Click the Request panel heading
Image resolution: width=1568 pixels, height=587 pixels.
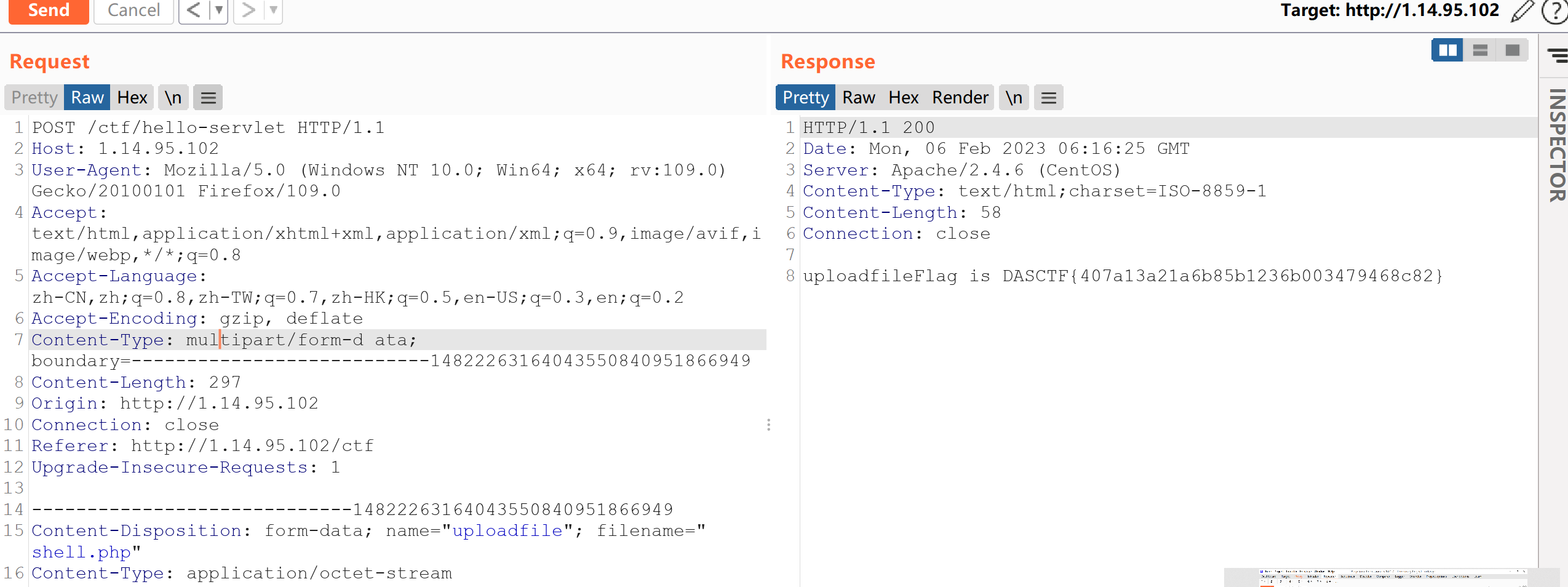[x=49, y=61]
